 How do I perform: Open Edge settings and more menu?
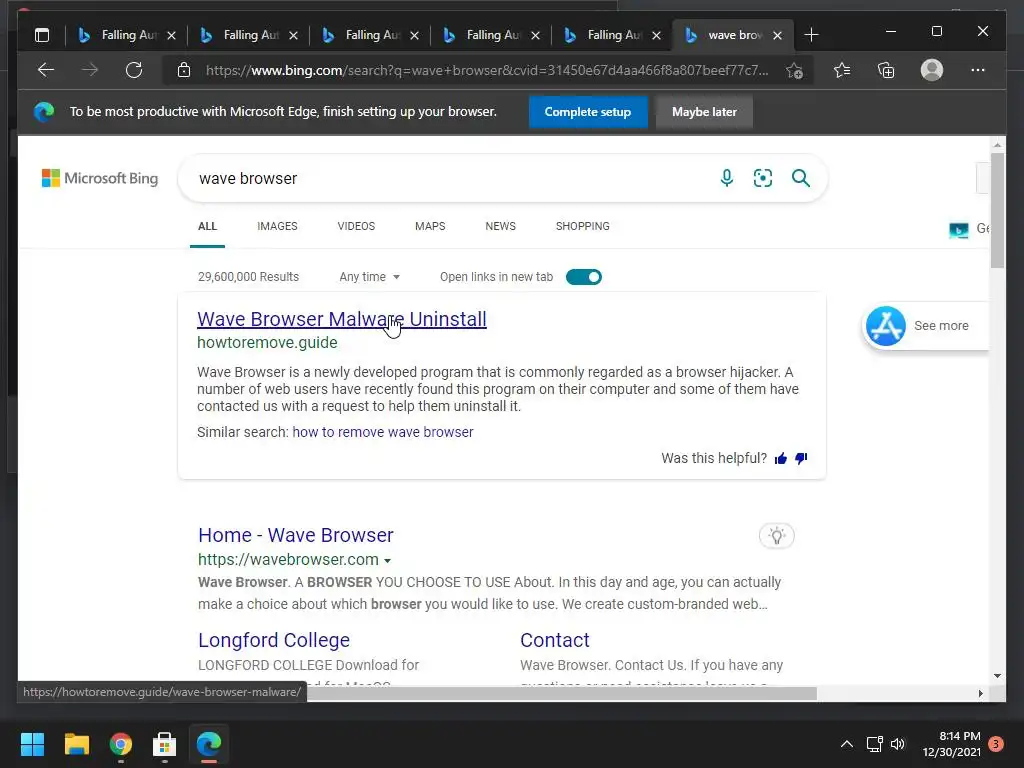(978, 70)
